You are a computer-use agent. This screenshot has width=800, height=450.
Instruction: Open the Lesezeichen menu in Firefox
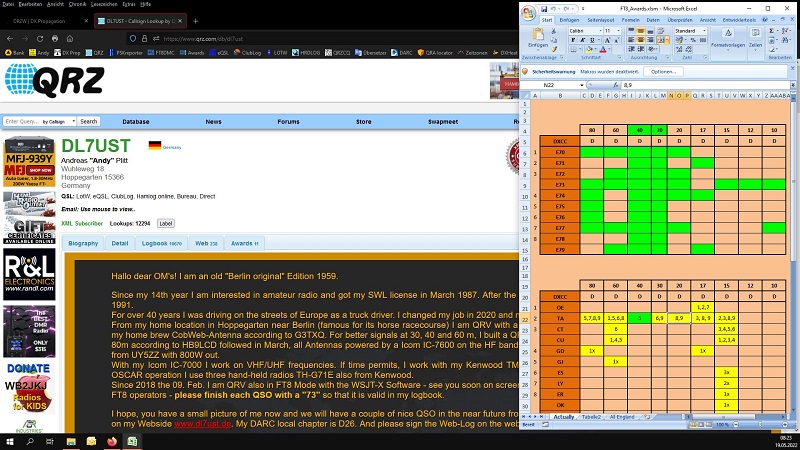[x=104, y=4]
